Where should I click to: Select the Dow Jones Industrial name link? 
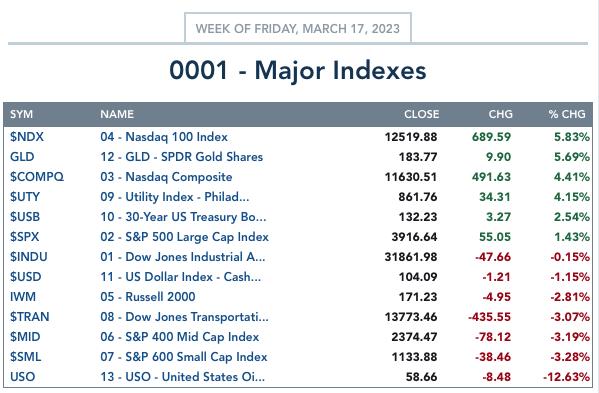[183, 257]
